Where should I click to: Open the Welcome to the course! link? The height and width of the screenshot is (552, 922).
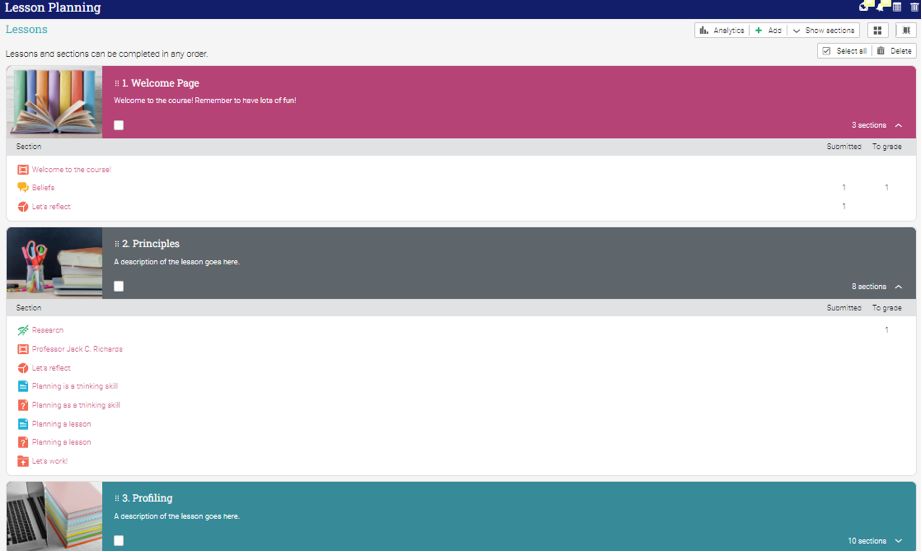pos(71,170)
